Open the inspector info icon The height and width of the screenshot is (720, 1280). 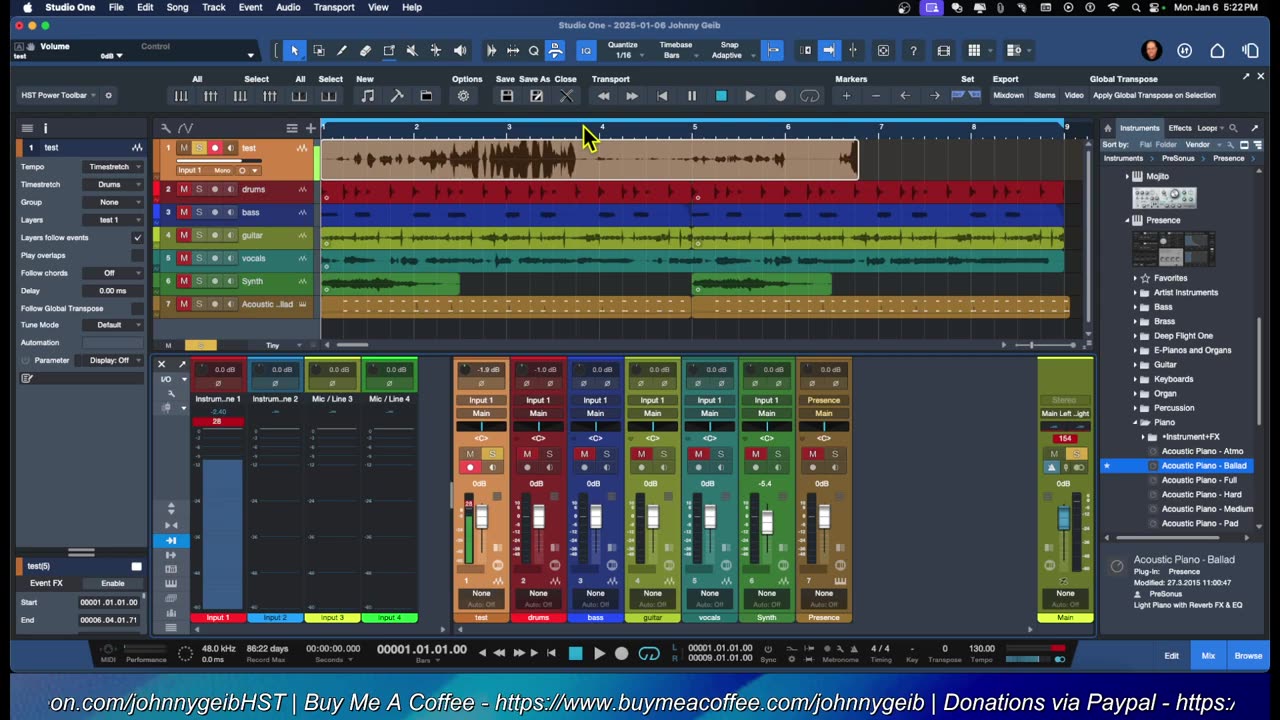tap(45, 128)
